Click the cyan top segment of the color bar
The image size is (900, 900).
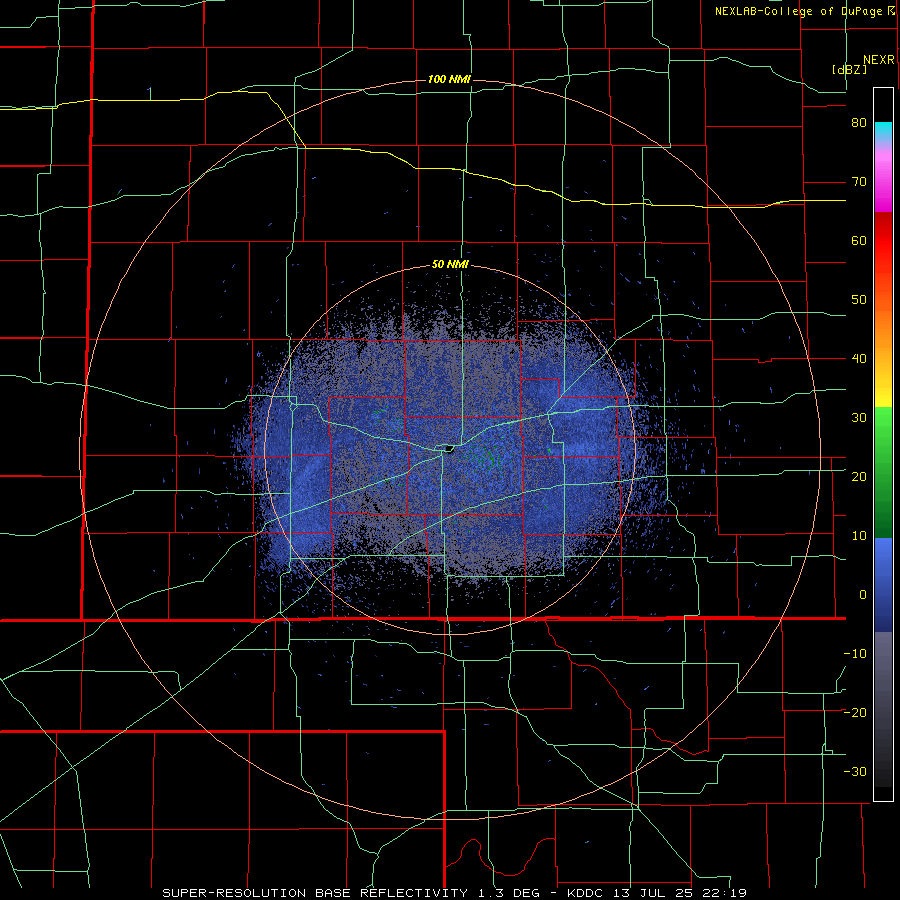point(883,133)
